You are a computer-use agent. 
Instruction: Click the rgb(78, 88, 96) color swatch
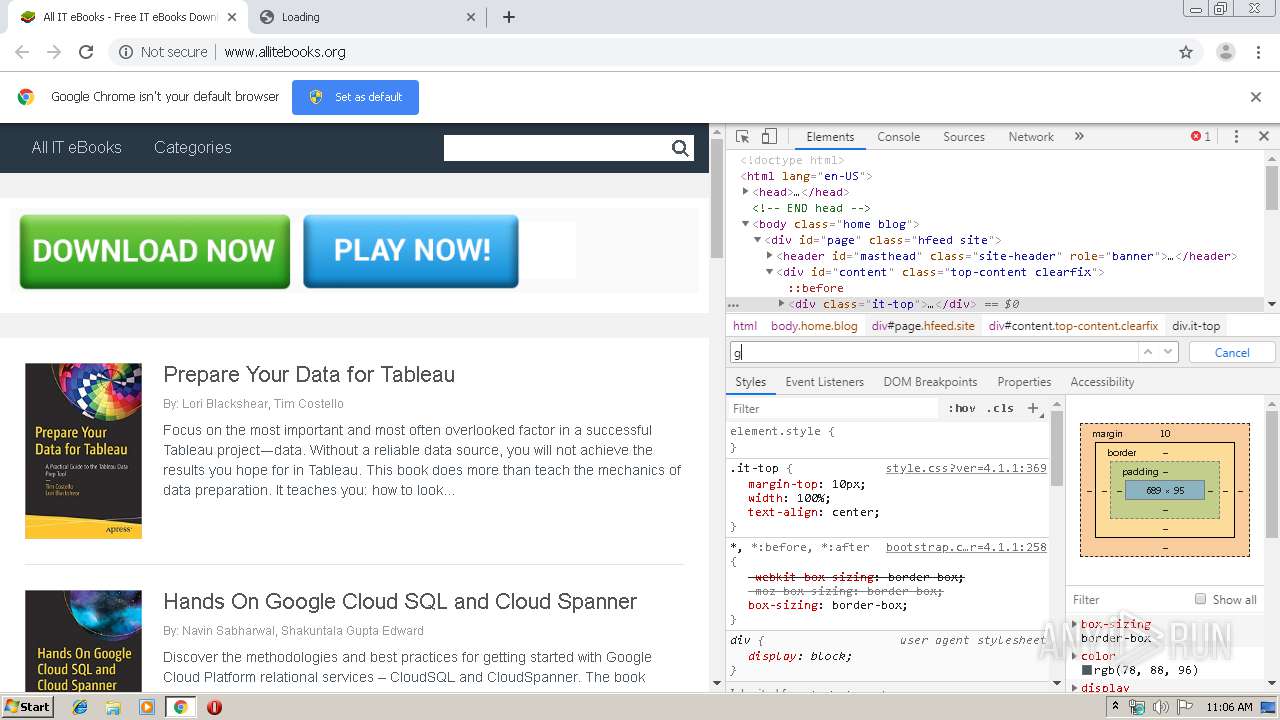pyautogui.click(x=1087, y=671)
